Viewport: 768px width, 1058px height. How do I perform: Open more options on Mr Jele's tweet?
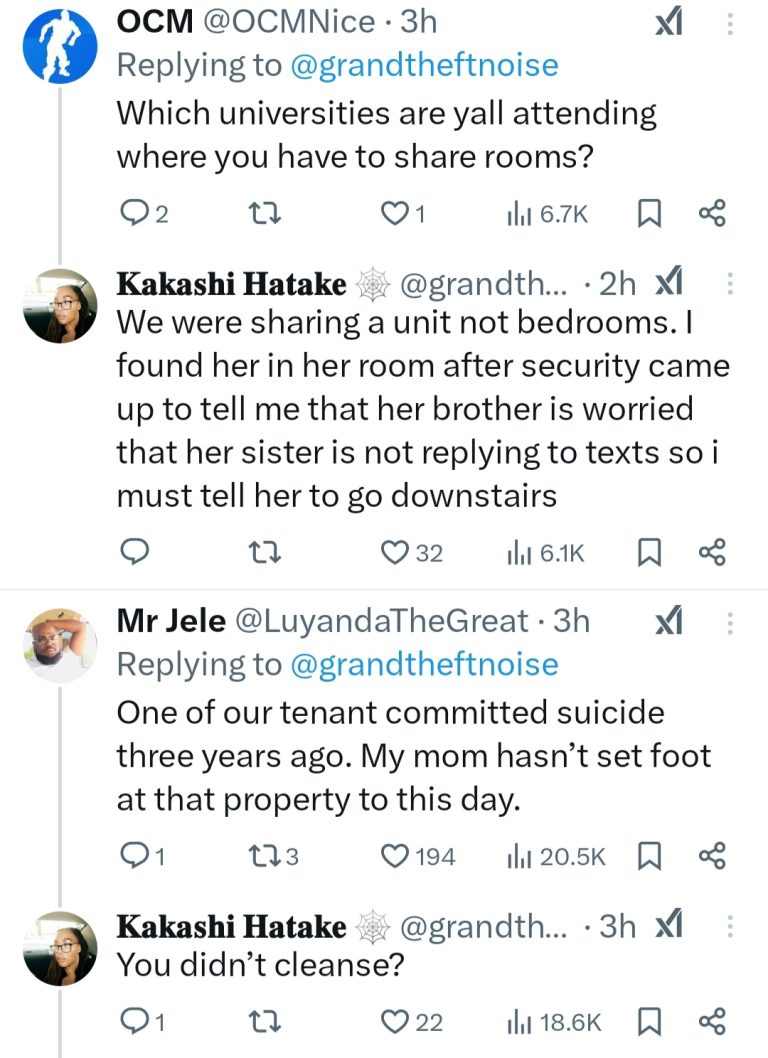(729, 622)
